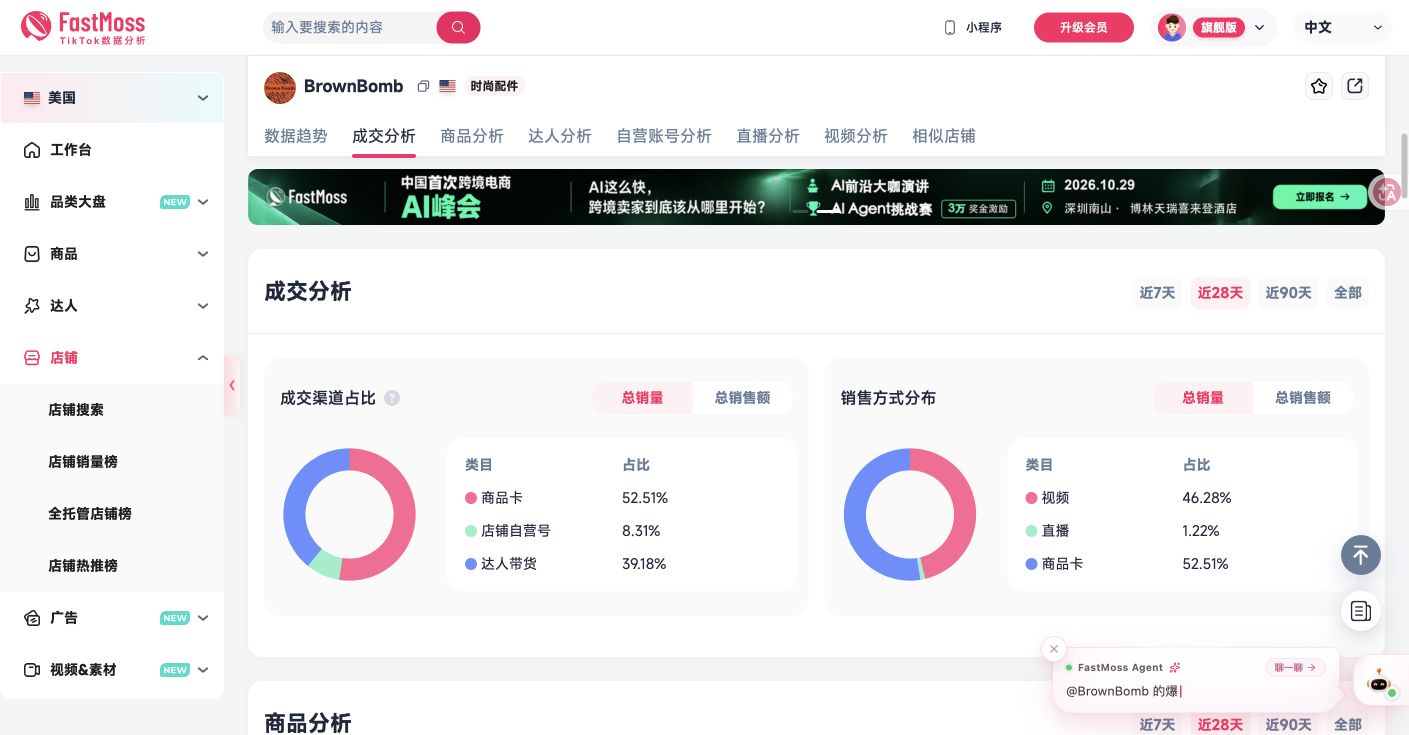The image size is (1409, 735).
Task: Click the pink 视频 legend dot
Action: click(1031, 498)
